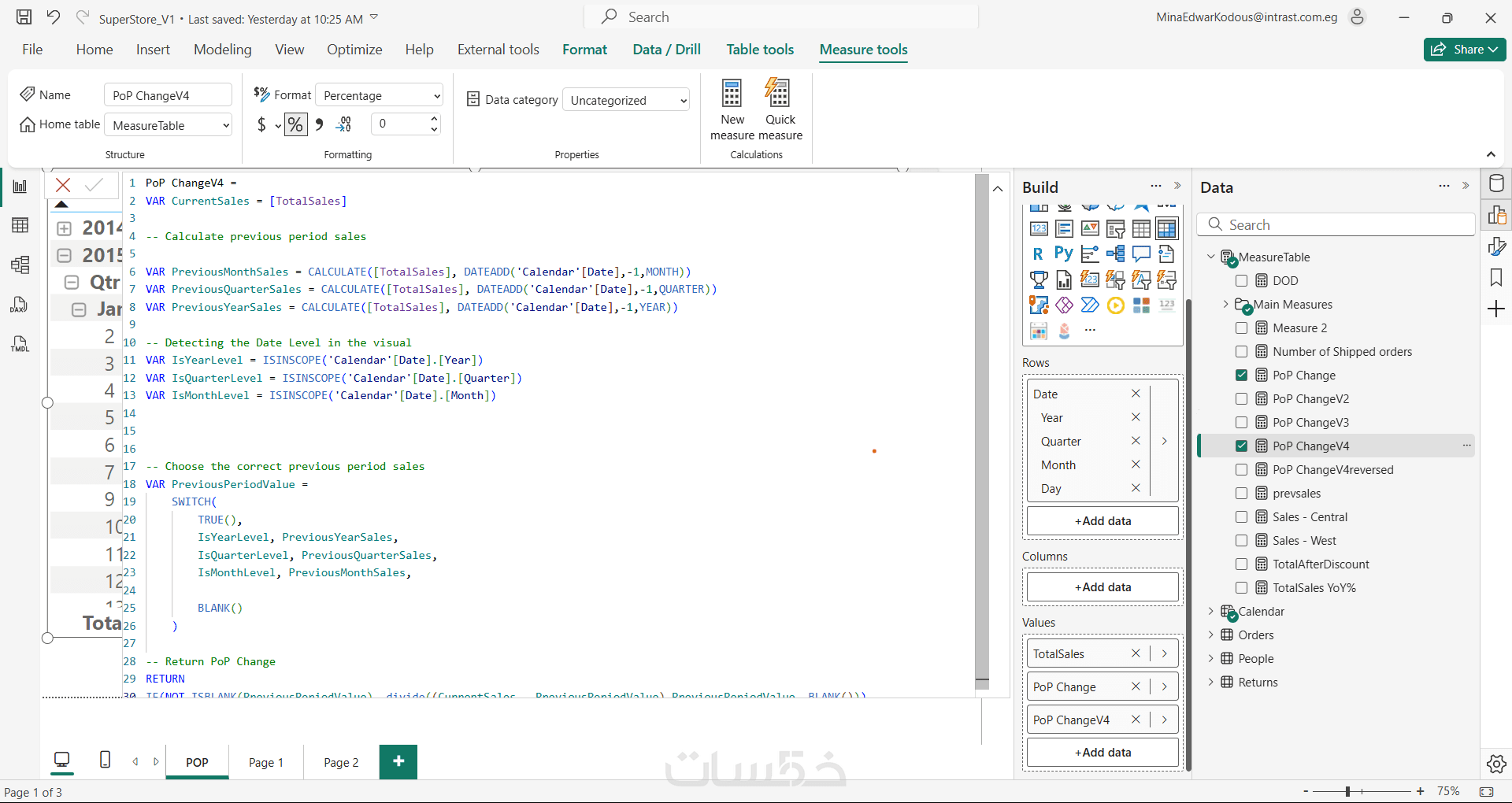Select the Multi-row card visual
Viewport: 1512px width, 803px height.
point(1064,228)
